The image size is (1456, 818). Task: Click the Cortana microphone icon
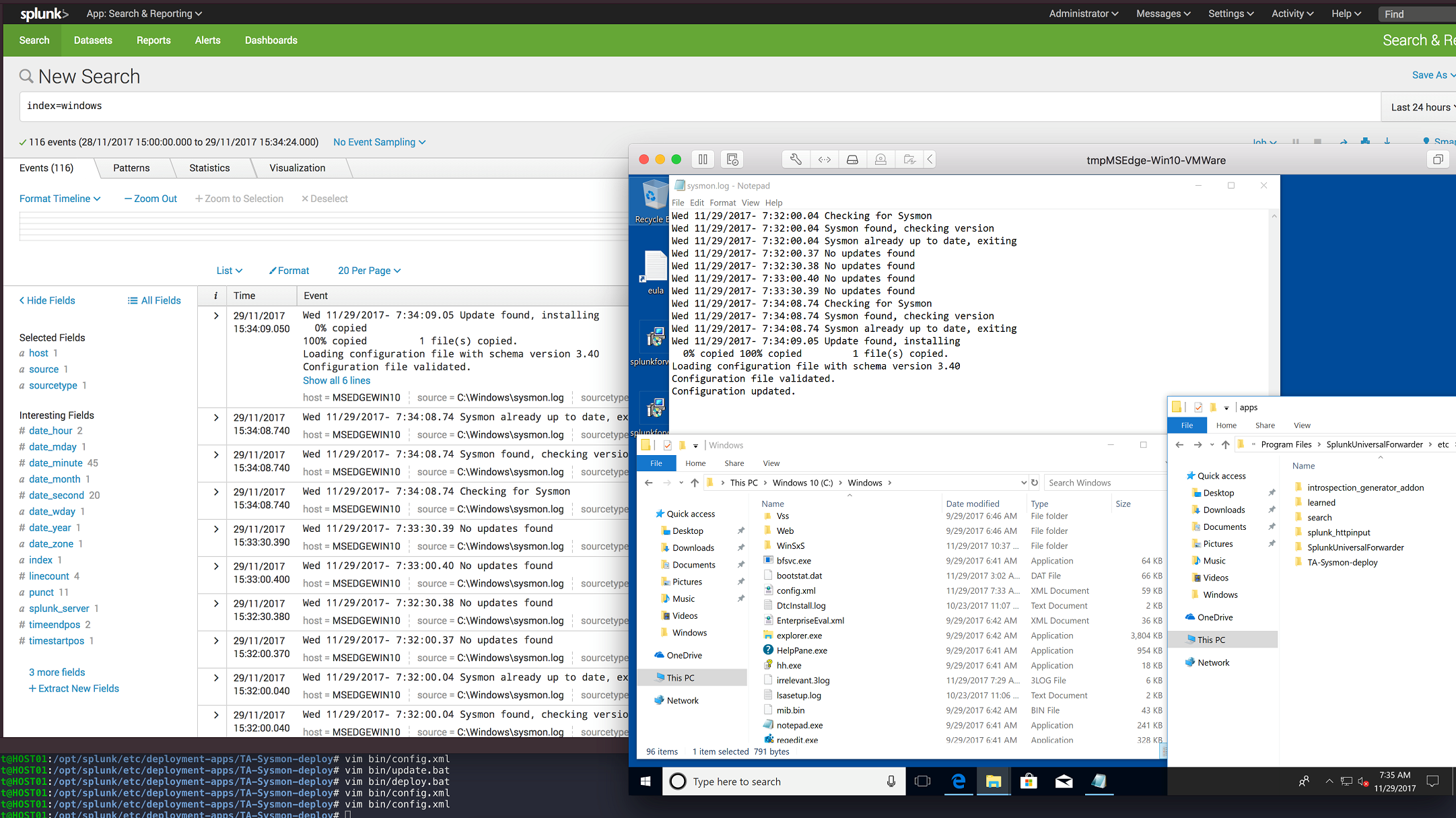pos(891,781)
